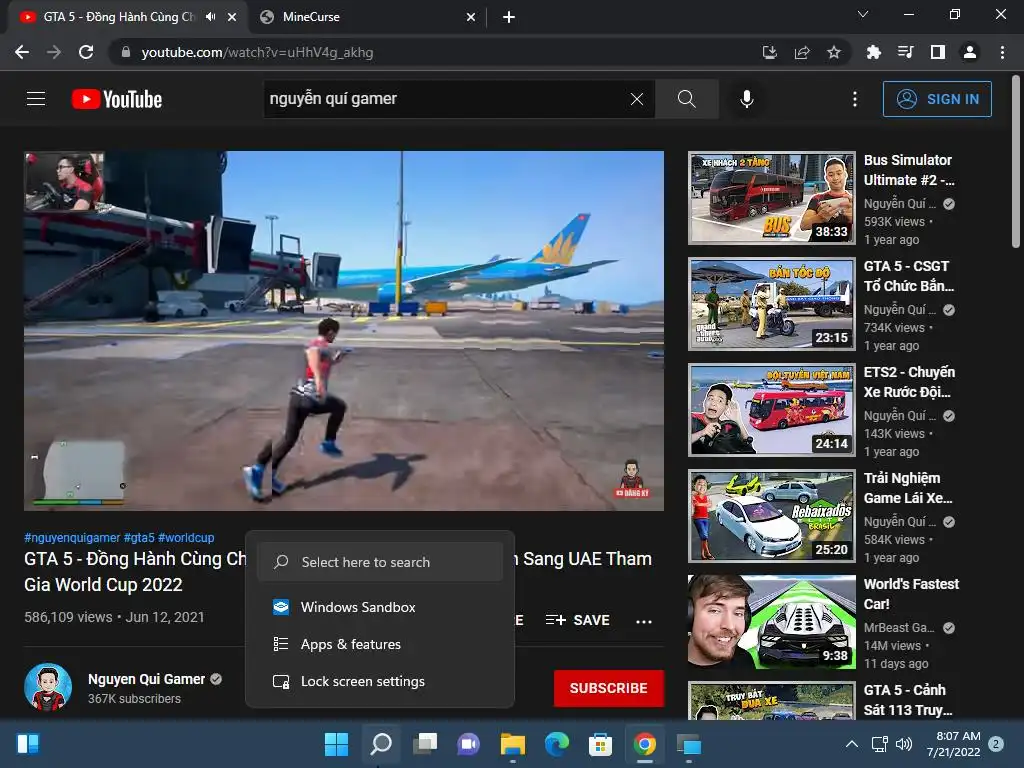This screenshot has width=1024, height=768.
Task: Click the video player to pause
Action: 344,330
